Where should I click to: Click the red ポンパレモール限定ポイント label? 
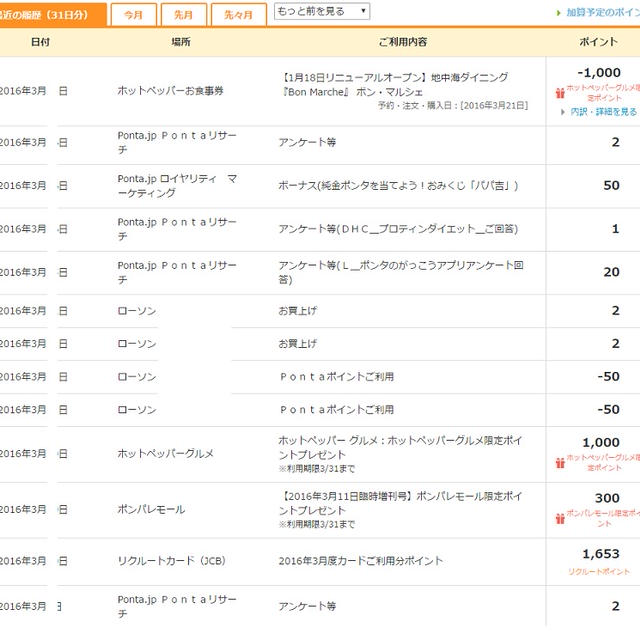pyautogui.click(x=604, y=518)
